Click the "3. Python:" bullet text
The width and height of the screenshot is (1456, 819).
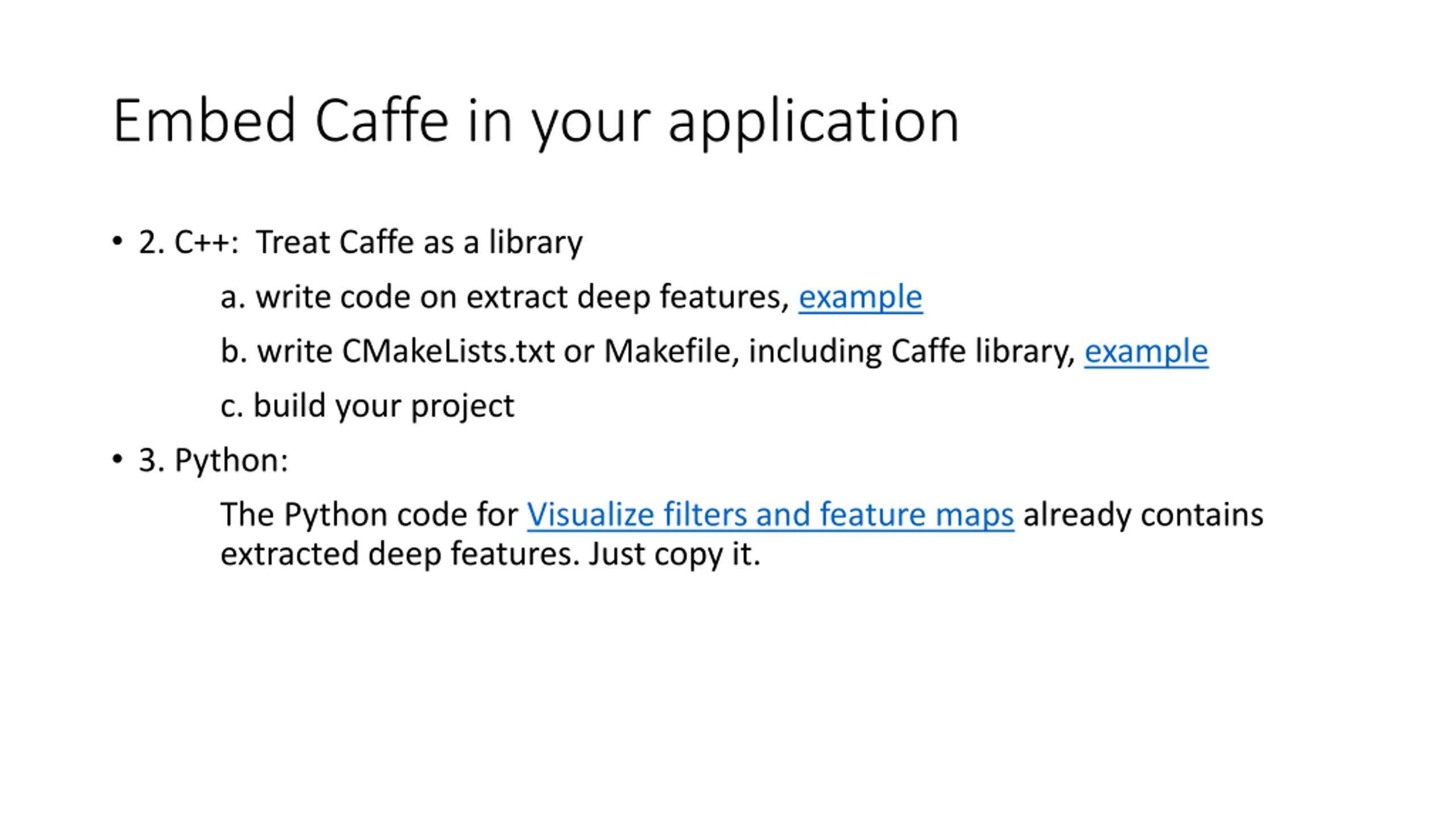click(x=213, y=460)
